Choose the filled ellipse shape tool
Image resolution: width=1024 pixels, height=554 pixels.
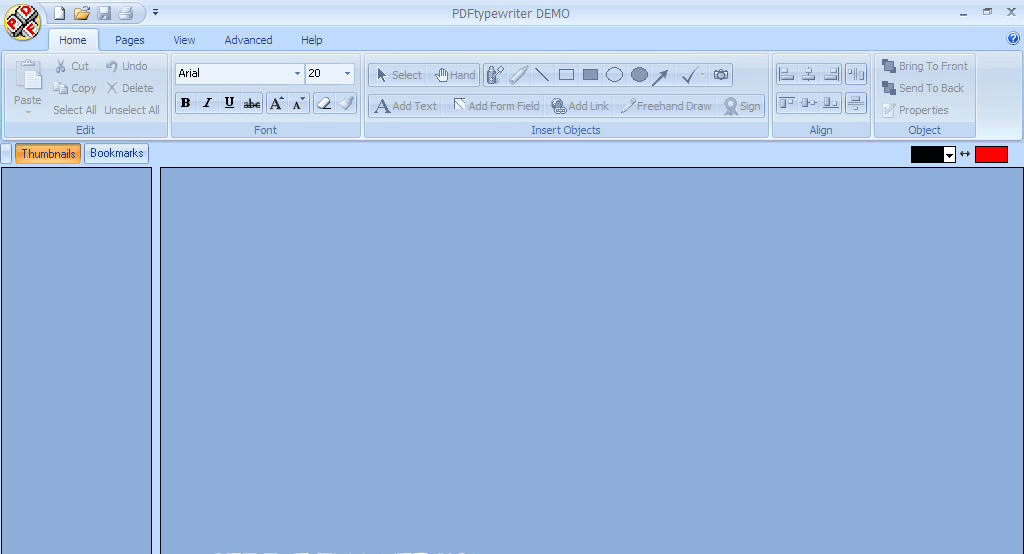tap(639, 75)
